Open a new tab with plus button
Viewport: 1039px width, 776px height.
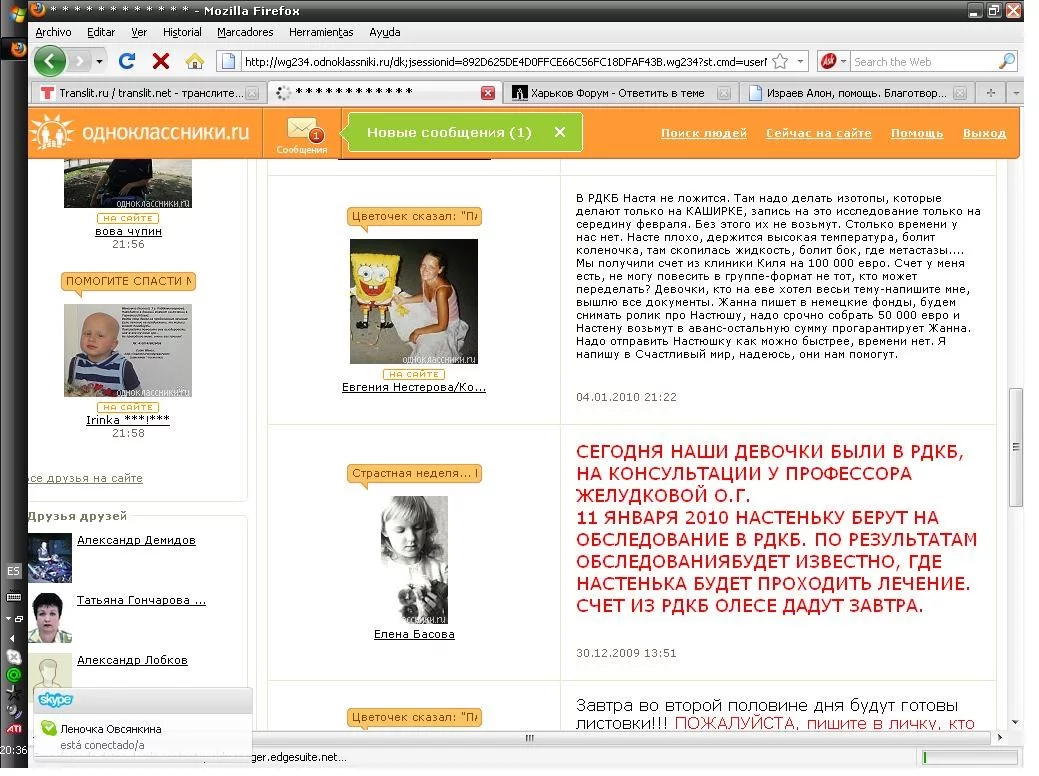991,93
